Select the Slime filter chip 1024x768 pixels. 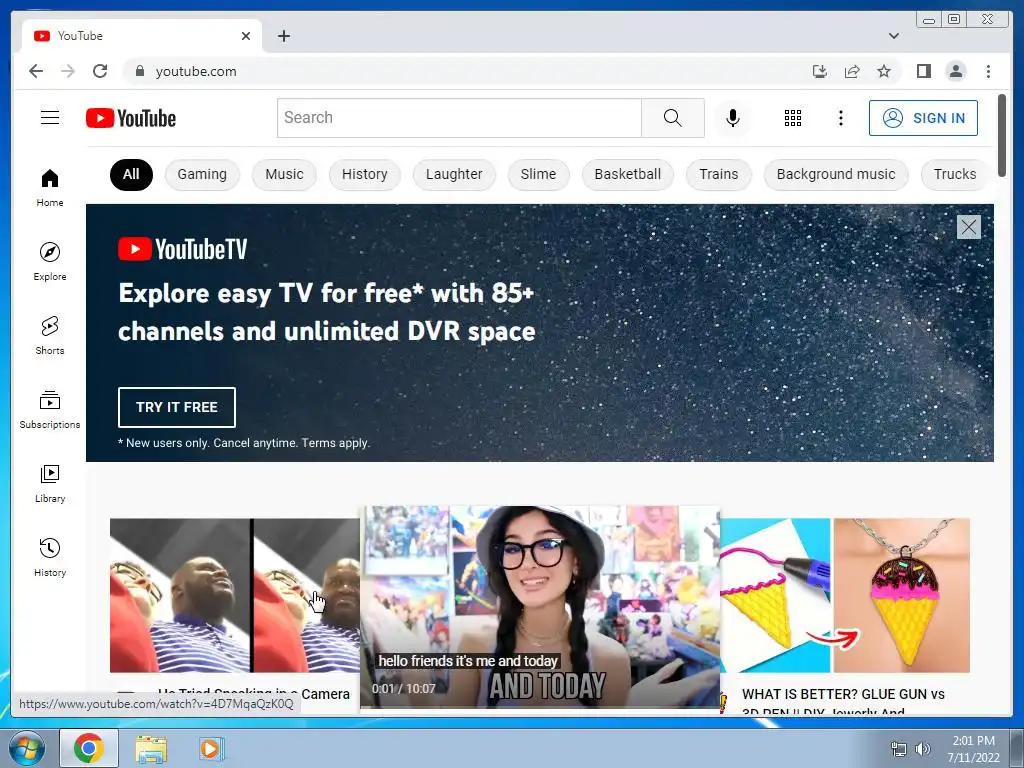click(538, 174)
